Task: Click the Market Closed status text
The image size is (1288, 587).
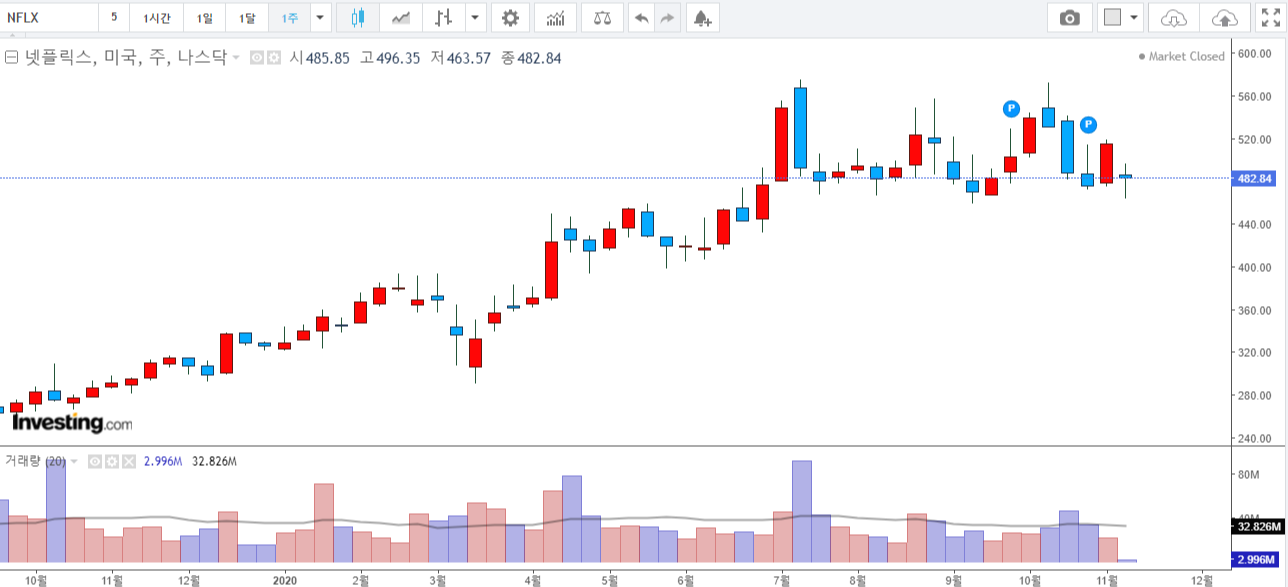Action: coord(1186,56)
